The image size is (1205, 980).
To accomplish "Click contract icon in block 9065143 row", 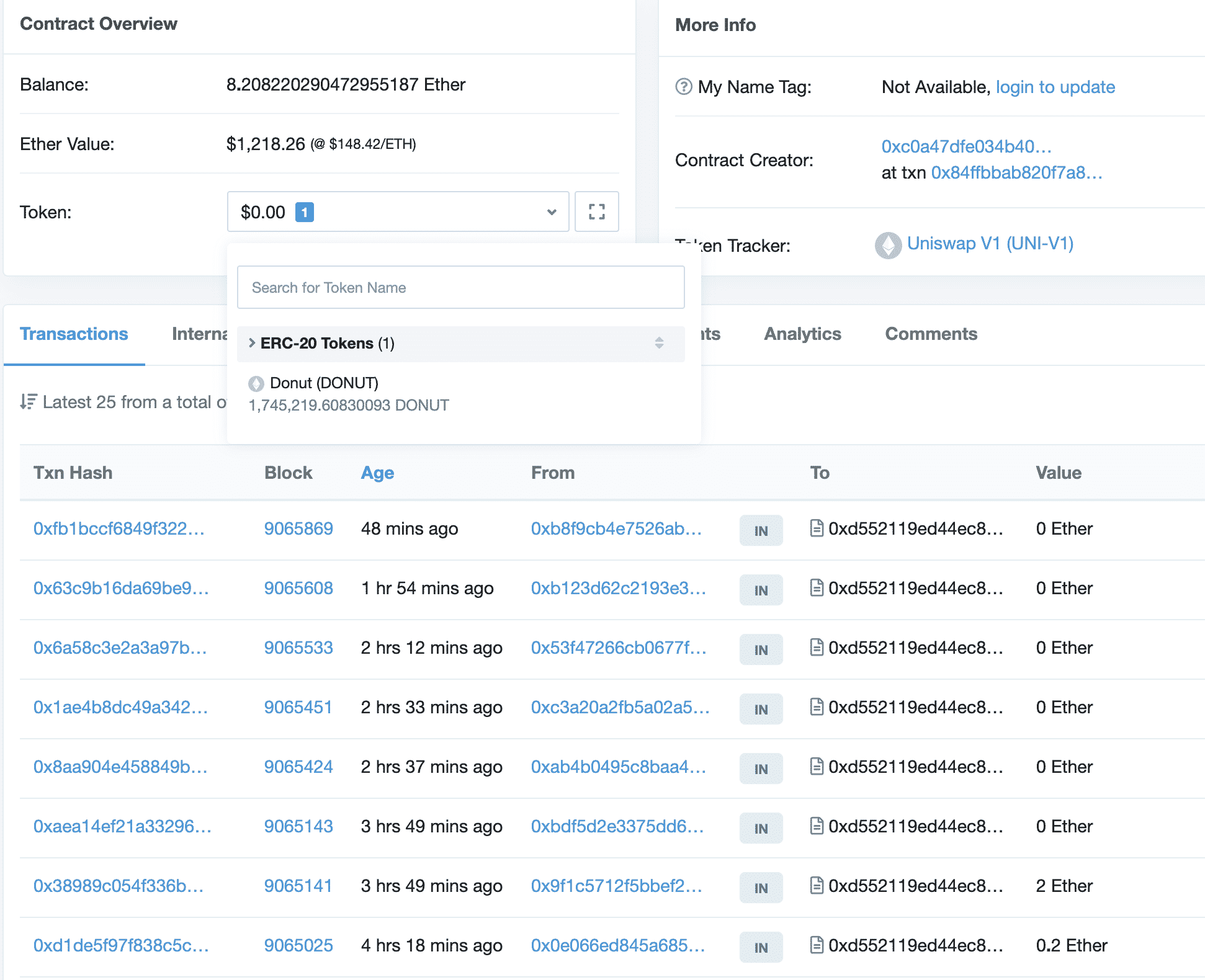I will pos(817,826).
